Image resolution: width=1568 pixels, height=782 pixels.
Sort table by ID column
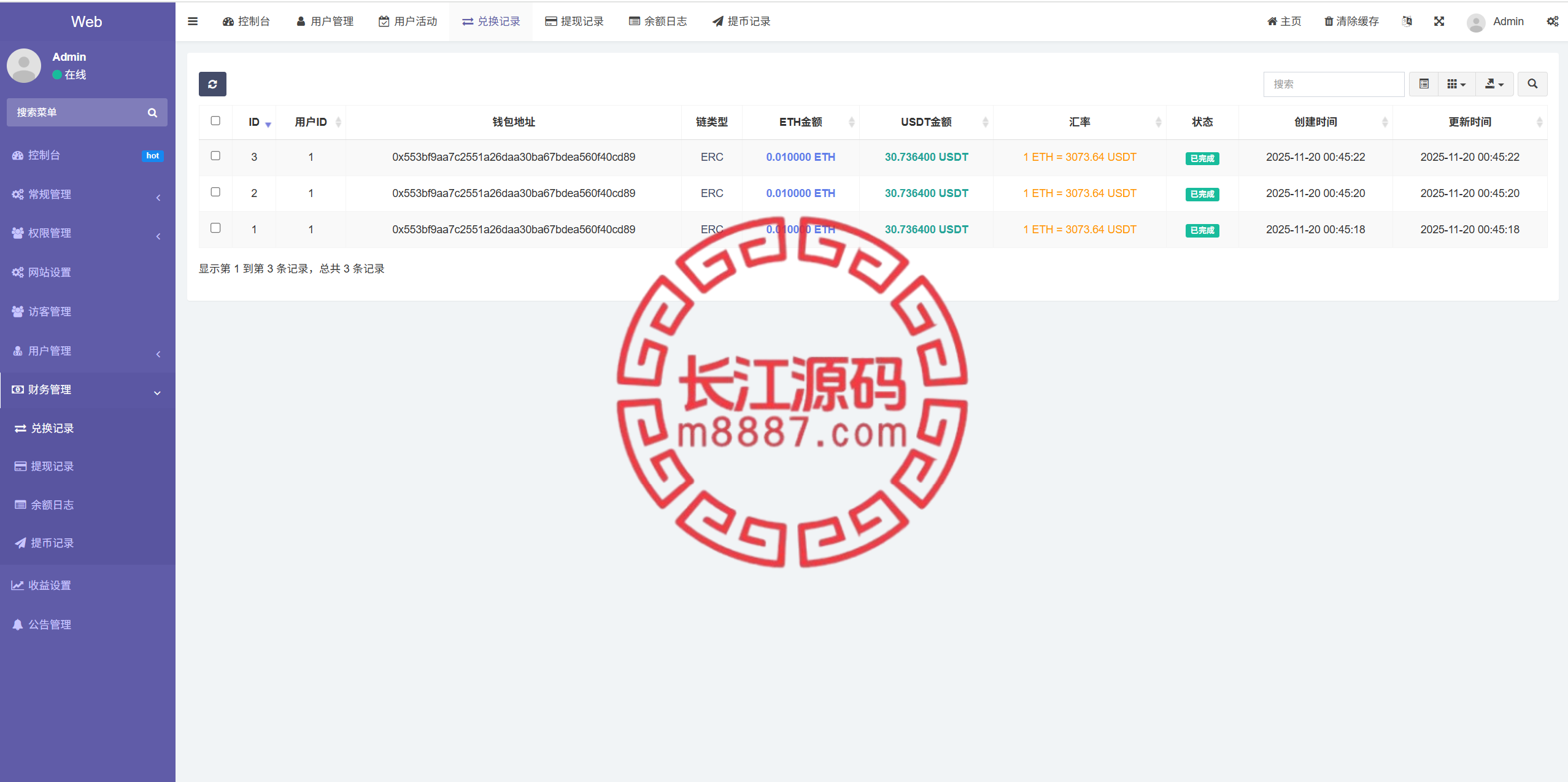254,122
